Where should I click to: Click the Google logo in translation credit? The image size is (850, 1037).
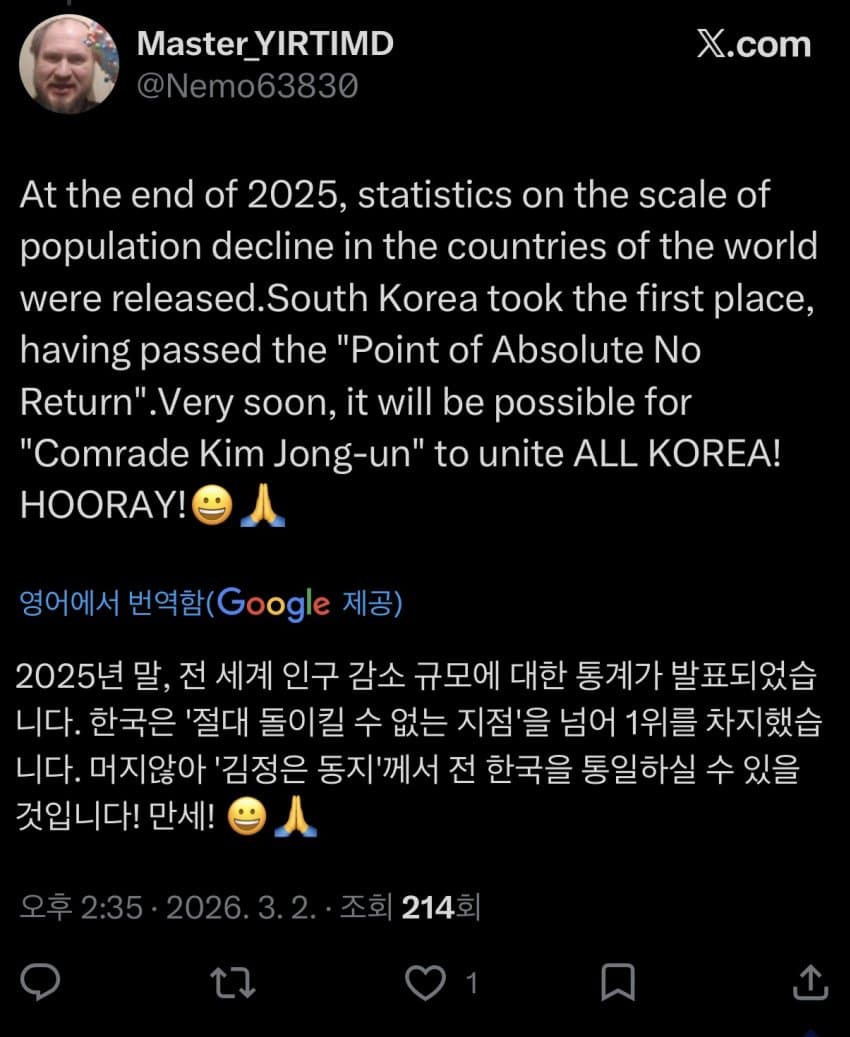[272, 604]
